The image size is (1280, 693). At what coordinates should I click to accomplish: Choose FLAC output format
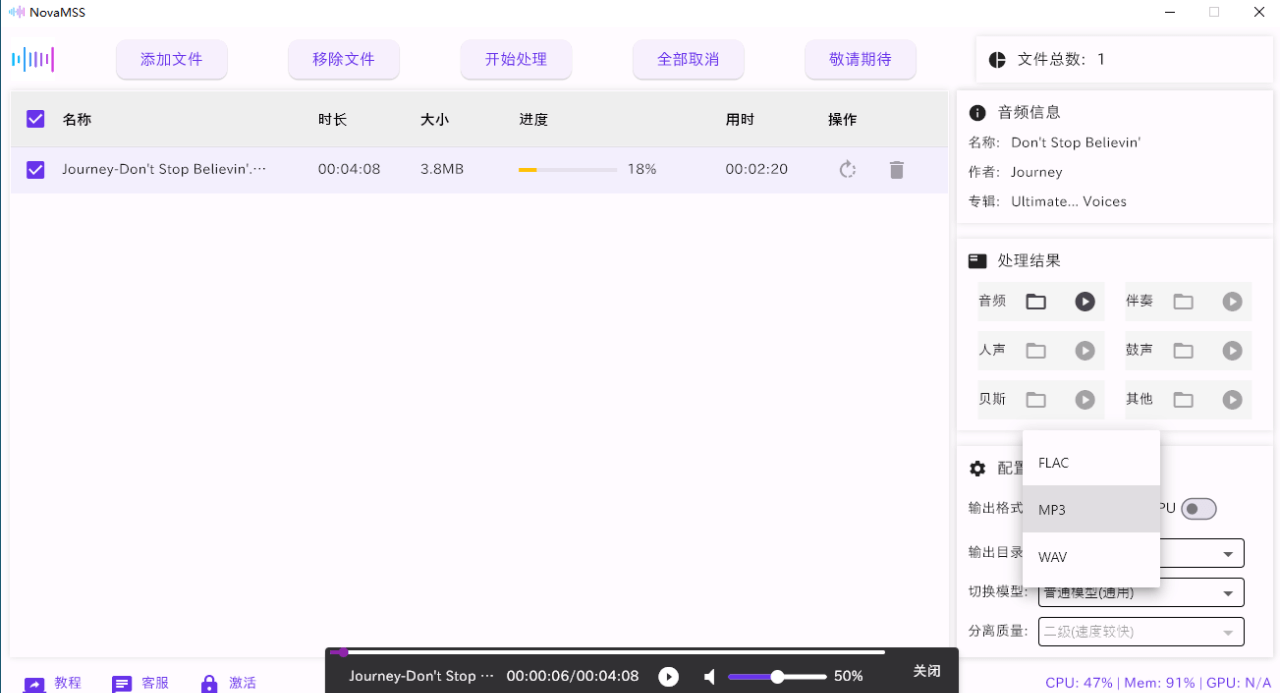pyautogui.click(x=1091, y=463)
